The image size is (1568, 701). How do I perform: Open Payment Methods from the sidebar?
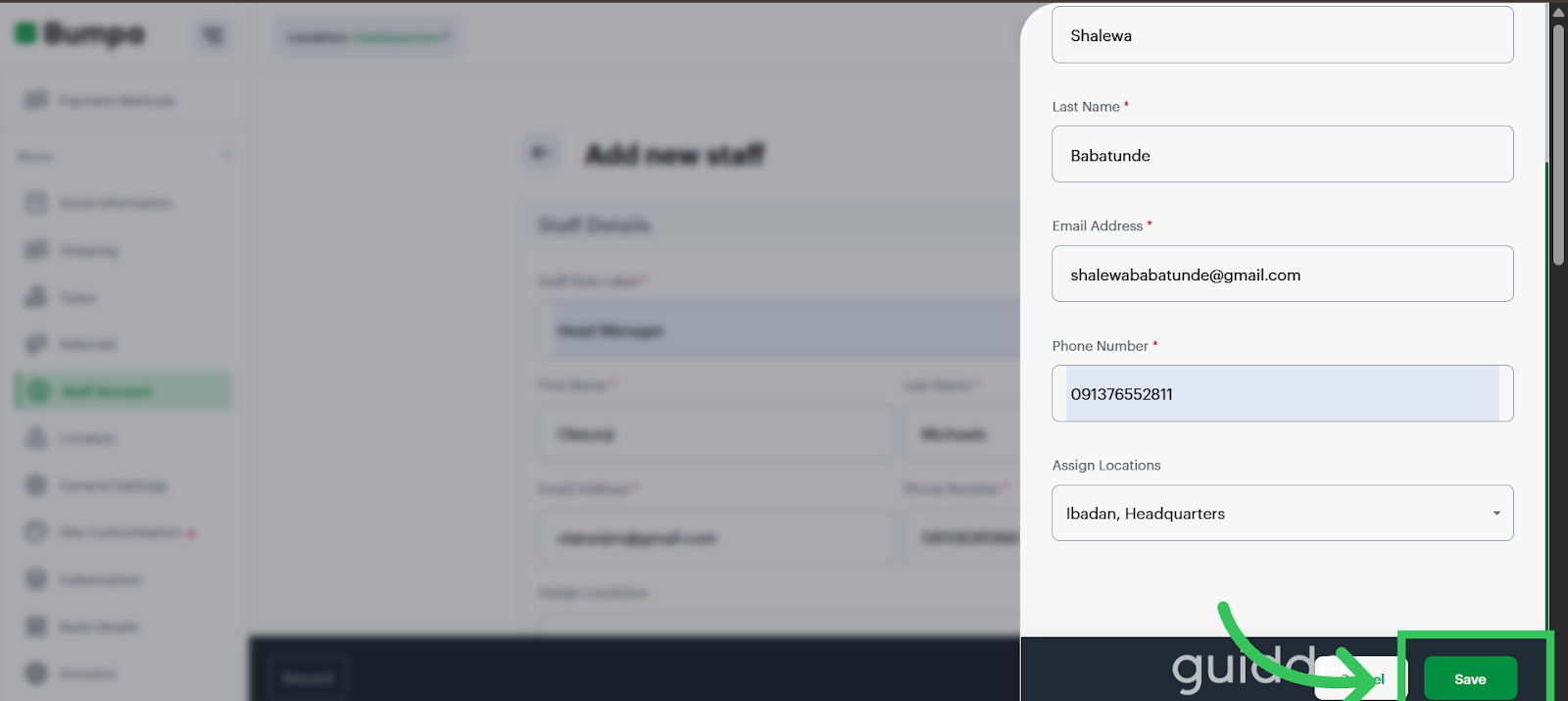101,100
